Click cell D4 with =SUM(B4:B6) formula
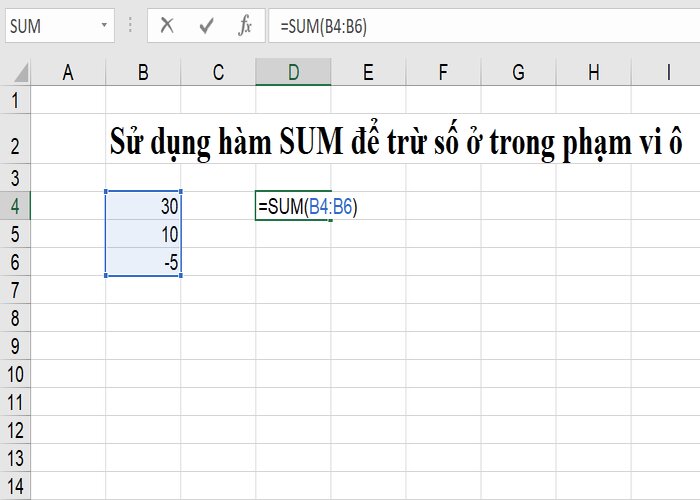 tap(293, 206)
